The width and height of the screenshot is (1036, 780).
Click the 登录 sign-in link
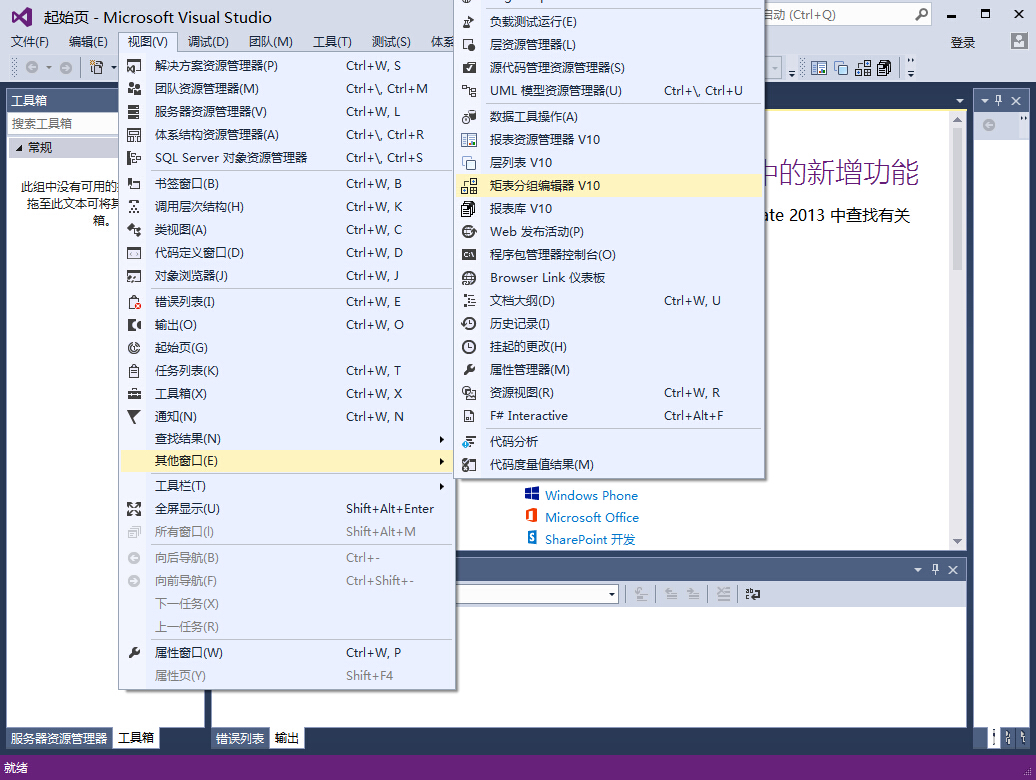pyautogui.click(x=963, y=43)
